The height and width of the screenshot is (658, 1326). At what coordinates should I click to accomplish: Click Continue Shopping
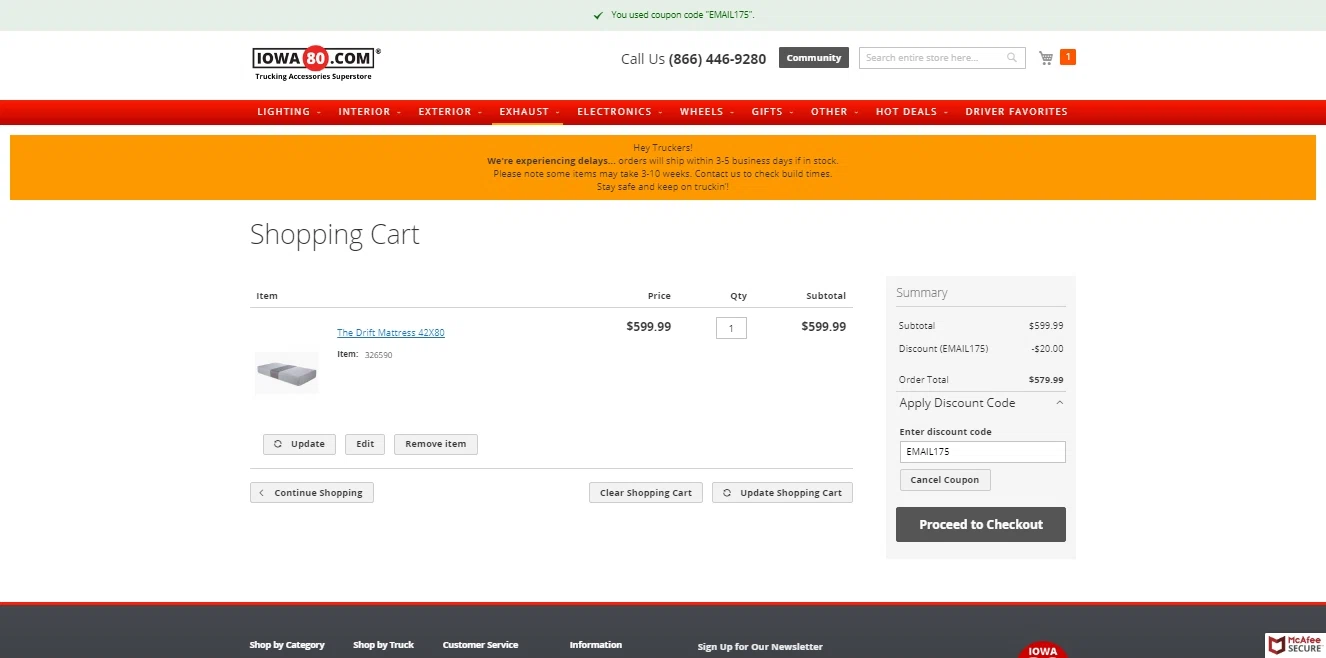312,493
